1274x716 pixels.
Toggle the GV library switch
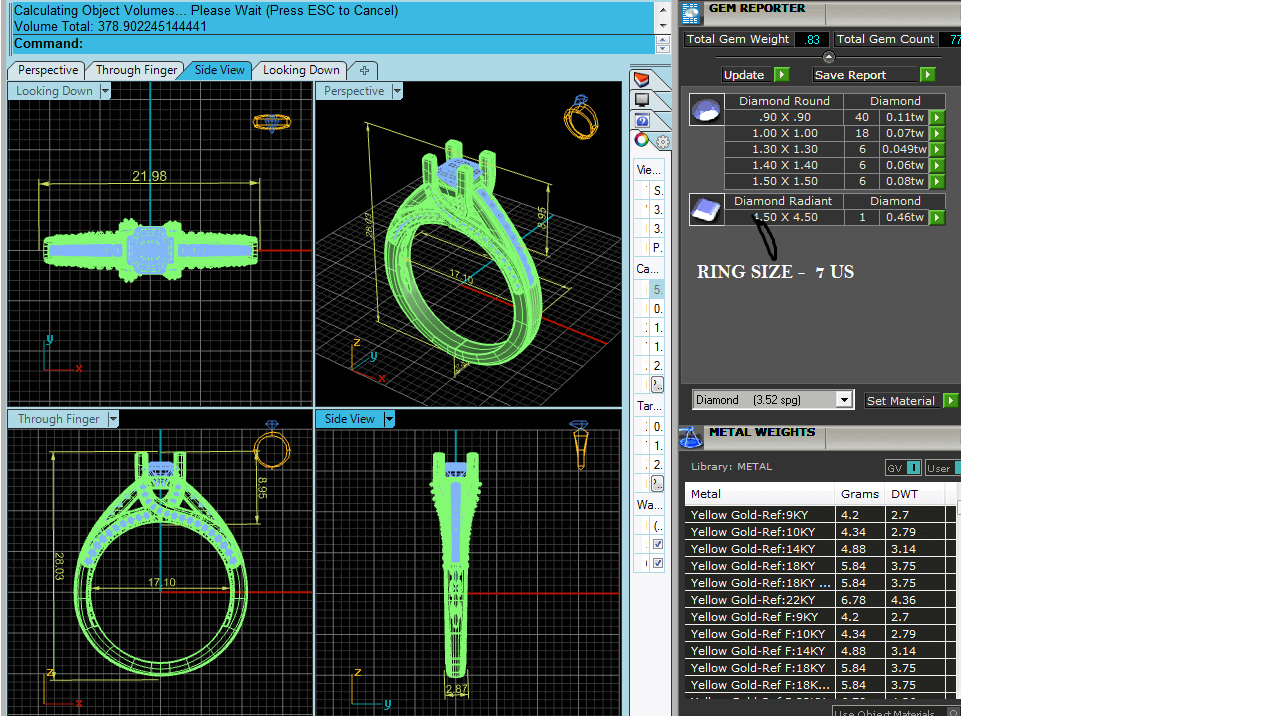tap(903, 468)
